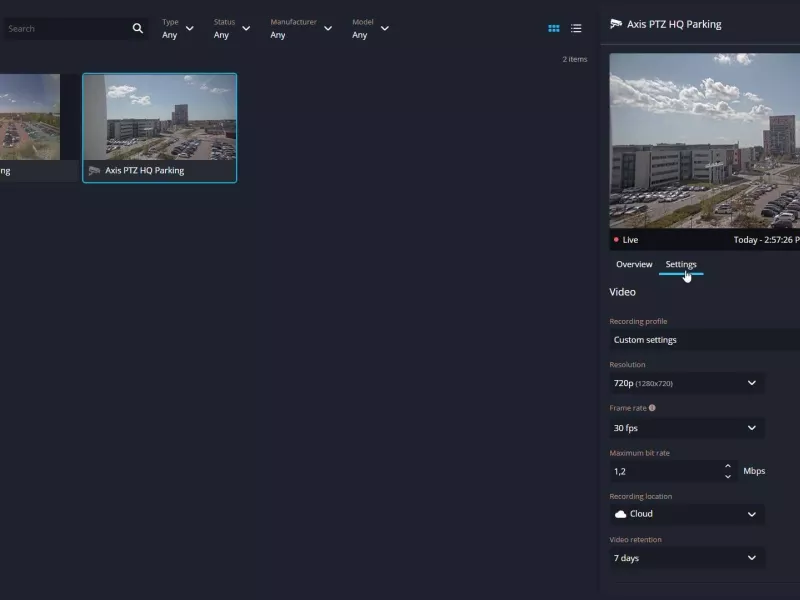Click the Frame rate info icon
Screen dimensions: 800x600
click(652, 408)
